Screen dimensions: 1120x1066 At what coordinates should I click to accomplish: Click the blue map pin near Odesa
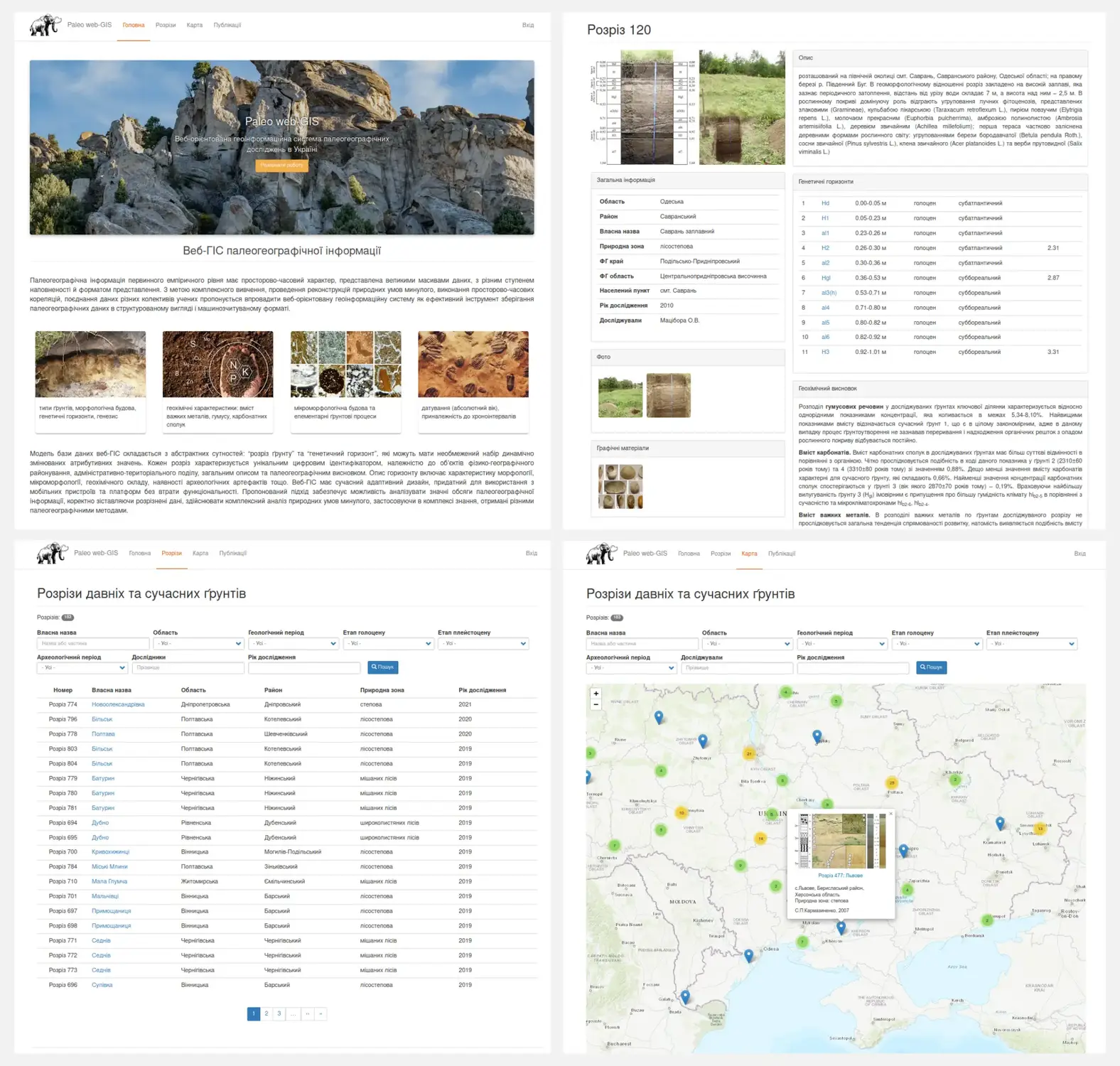pyautogui.click(x=748, y=956)
